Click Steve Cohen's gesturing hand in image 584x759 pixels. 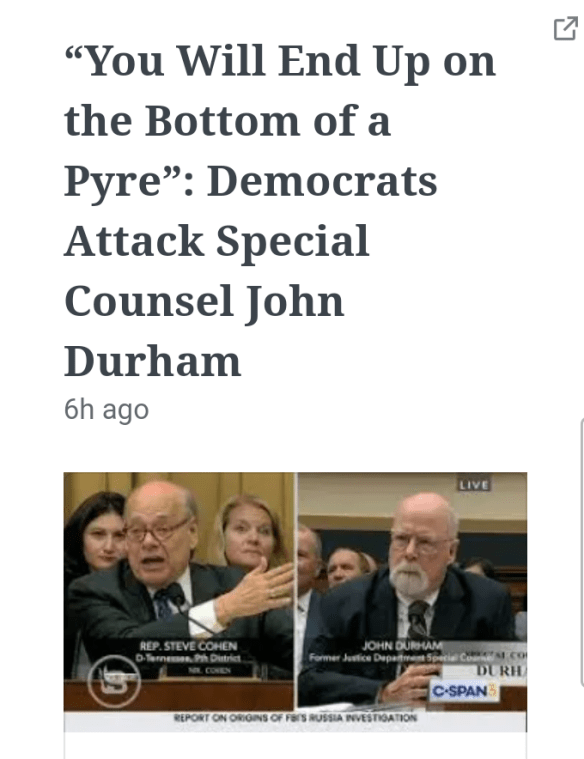[256, 590]
